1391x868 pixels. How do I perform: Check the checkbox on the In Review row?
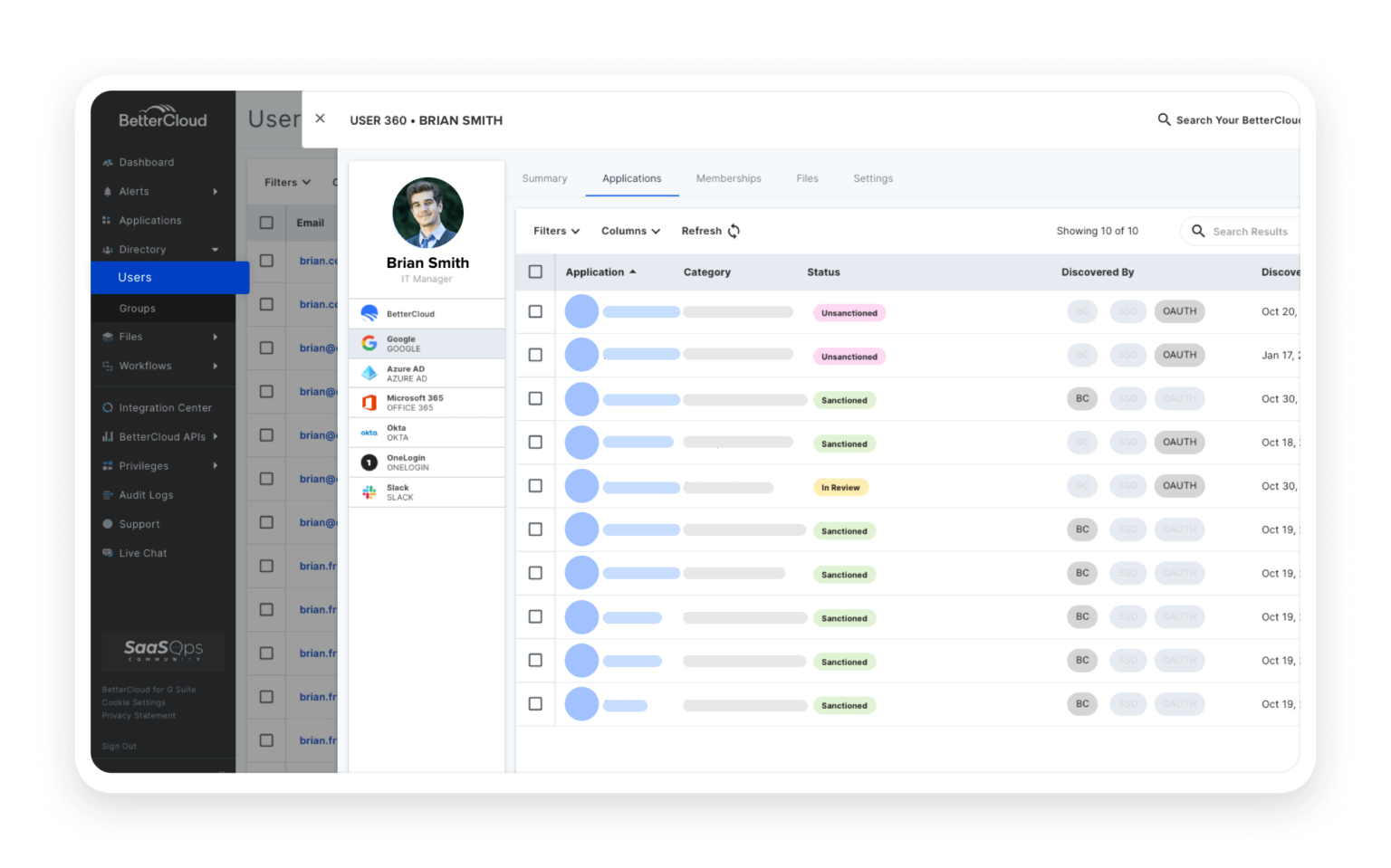point(535,486)
